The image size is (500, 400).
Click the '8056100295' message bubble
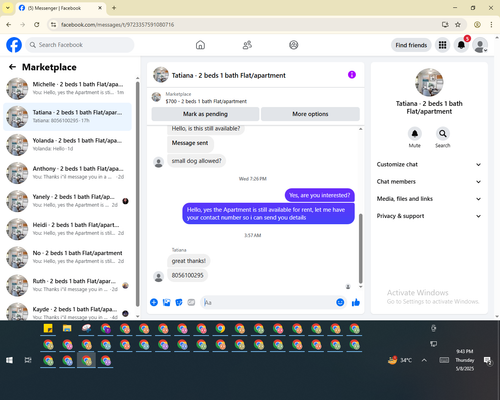[187, 275]
